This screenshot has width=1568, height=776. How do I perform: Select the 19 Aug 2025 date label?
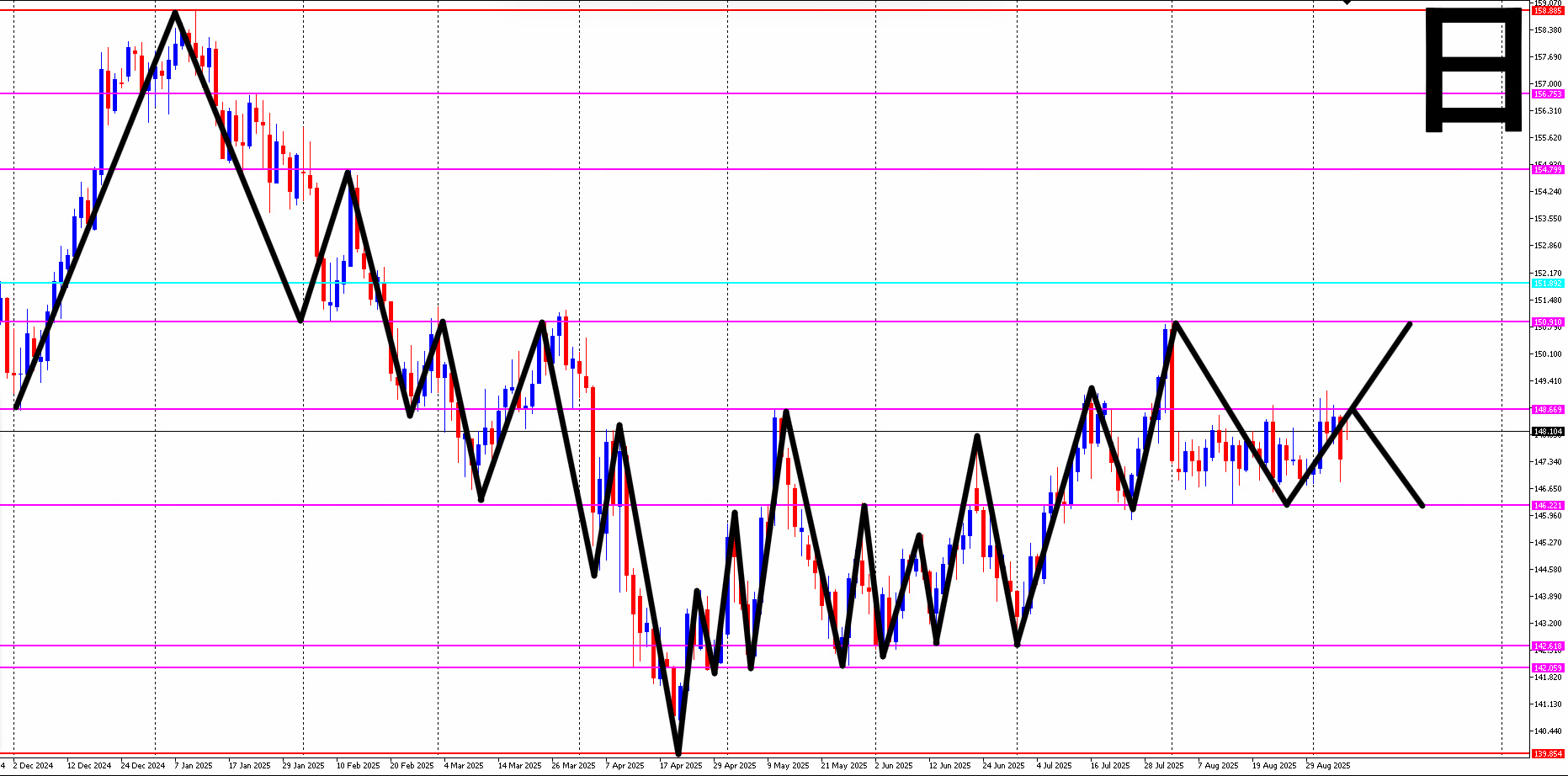(x=1274, y=766)
